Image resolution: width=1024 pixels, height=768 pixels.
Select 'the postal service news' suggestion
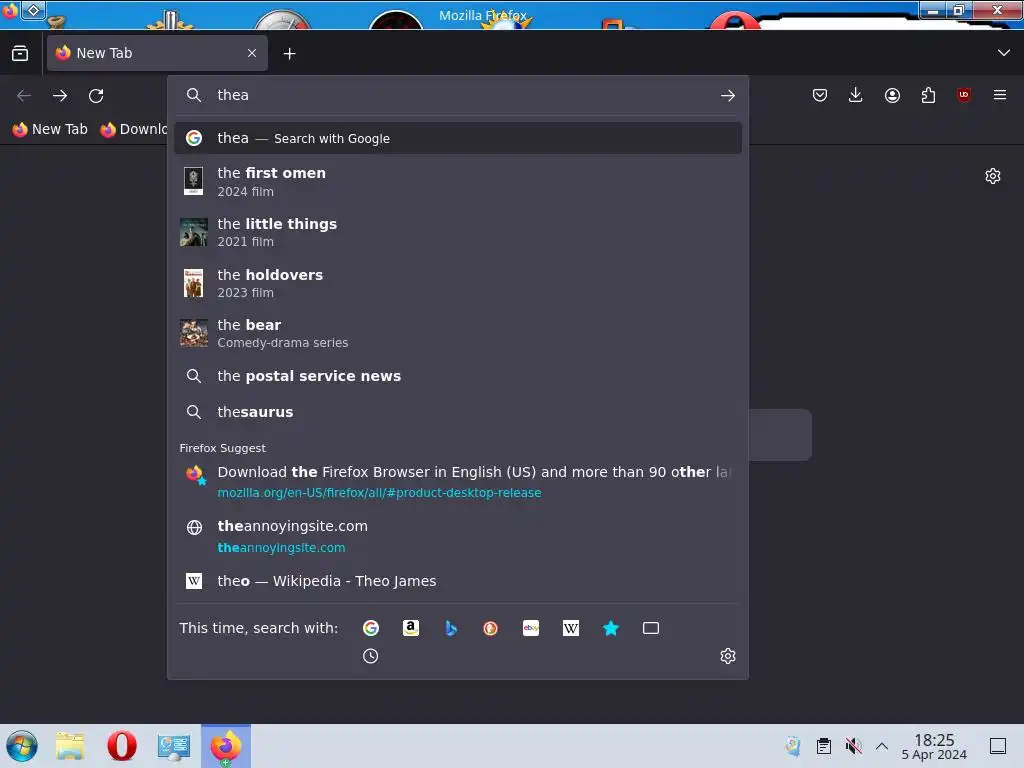click(458, 376)
